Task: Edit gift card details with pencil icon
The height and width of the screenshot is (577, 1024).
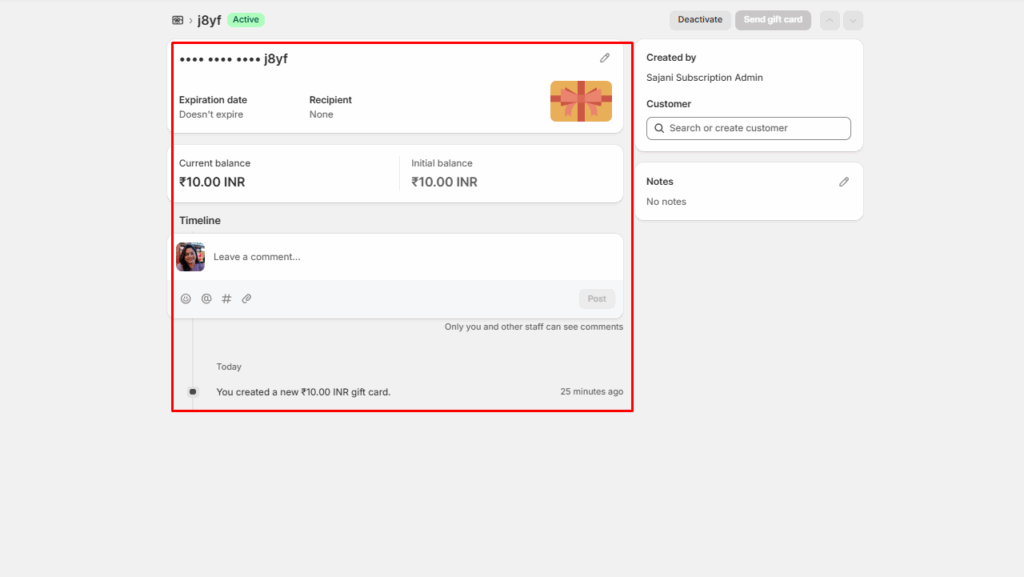Action: (605, 58)
